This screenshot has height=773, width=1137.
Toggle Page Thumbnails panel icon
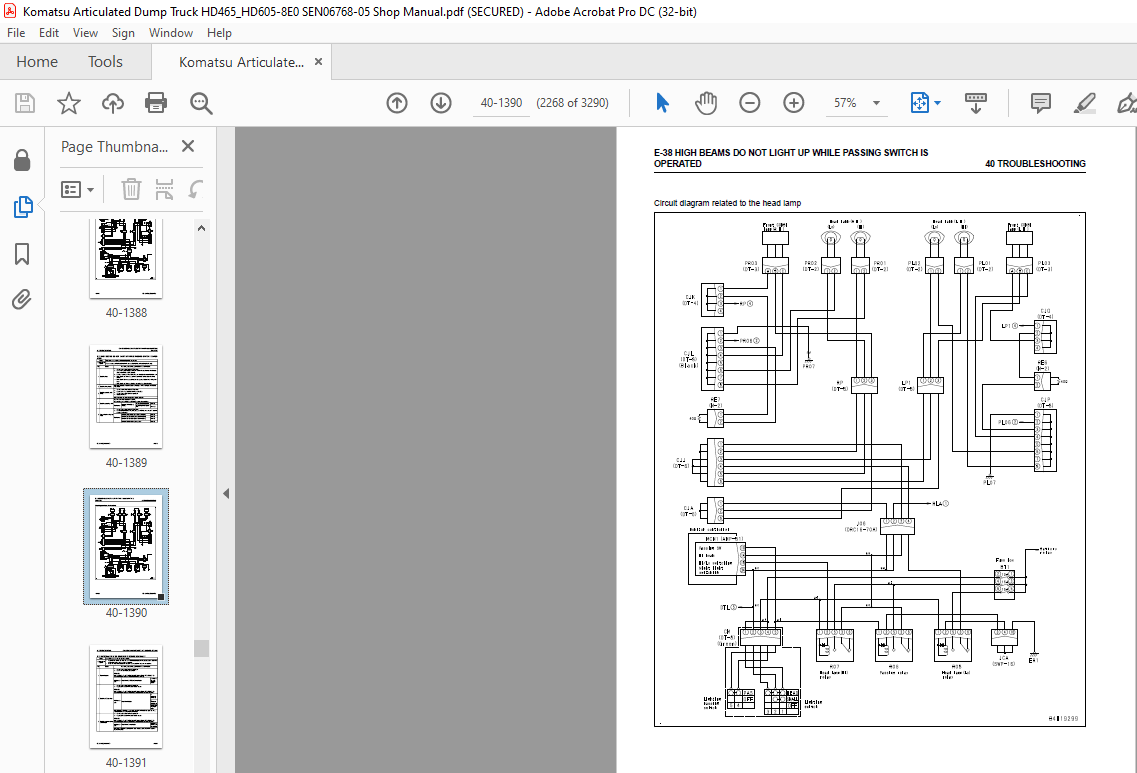[22, 207]
